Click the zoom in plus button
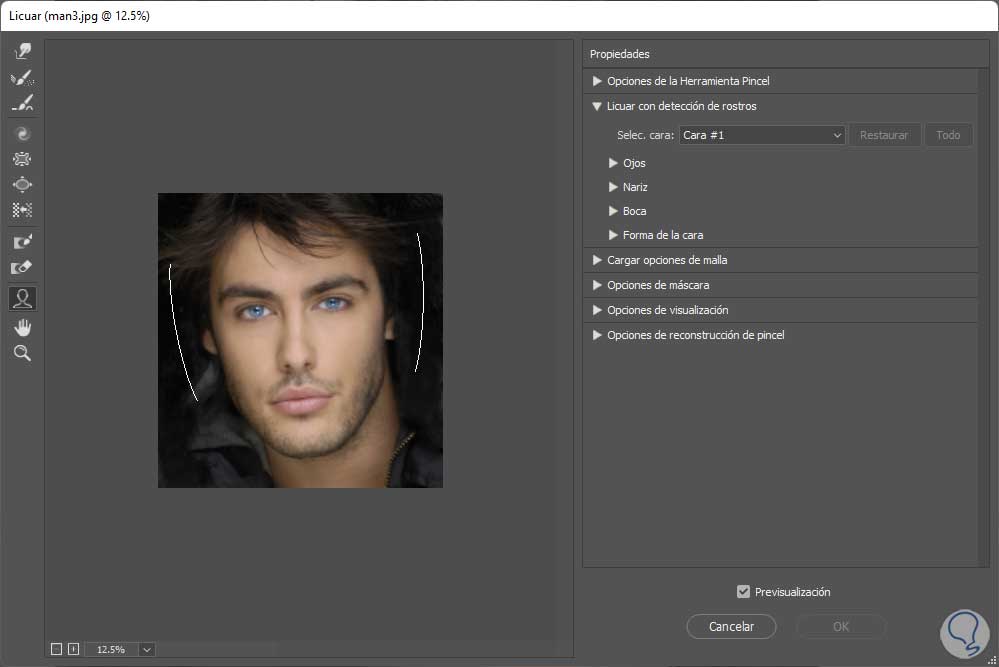 [73, 649]
